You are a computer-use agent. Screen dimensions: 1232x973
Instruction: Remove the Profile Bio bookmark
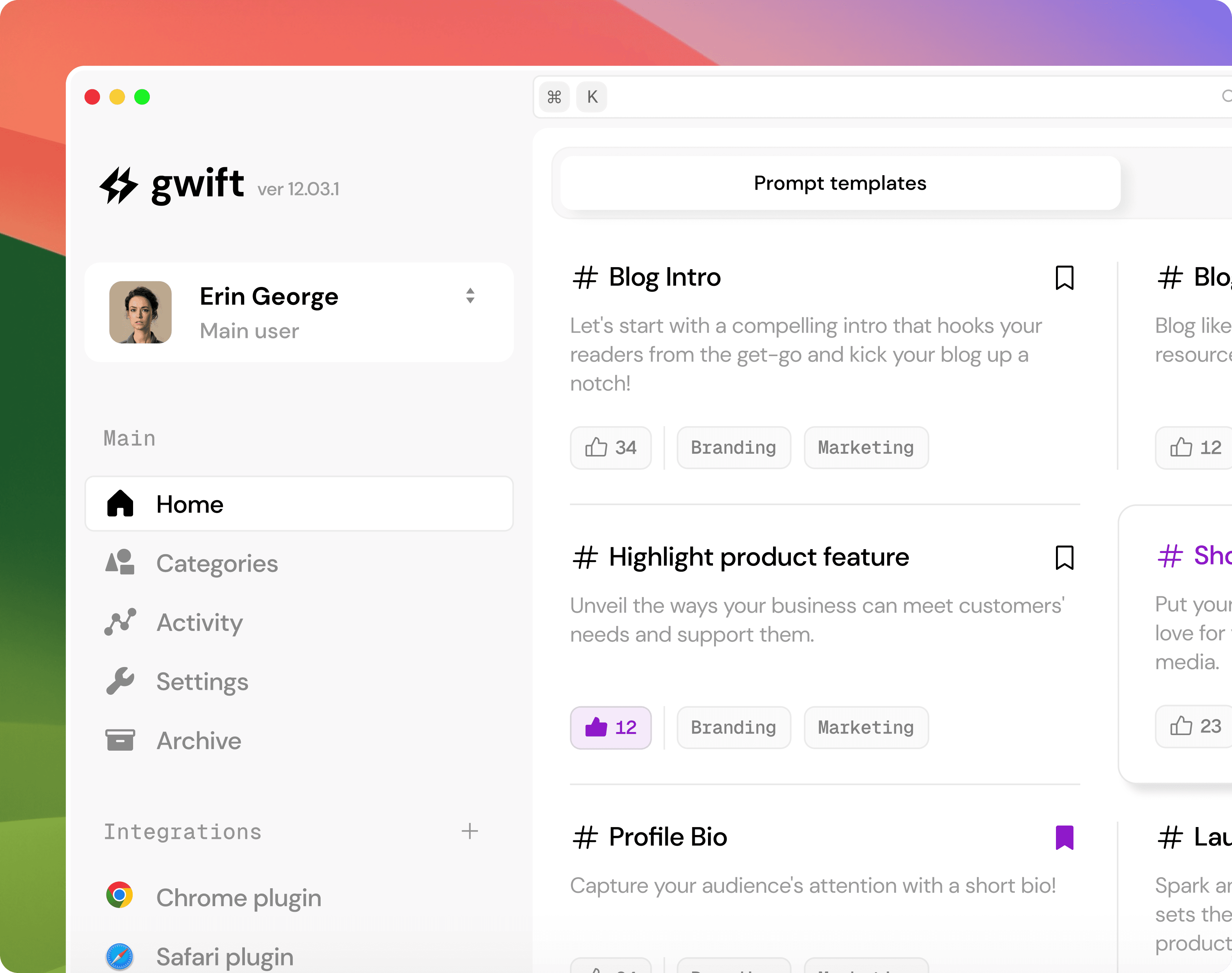click(x=1064, y=837)
